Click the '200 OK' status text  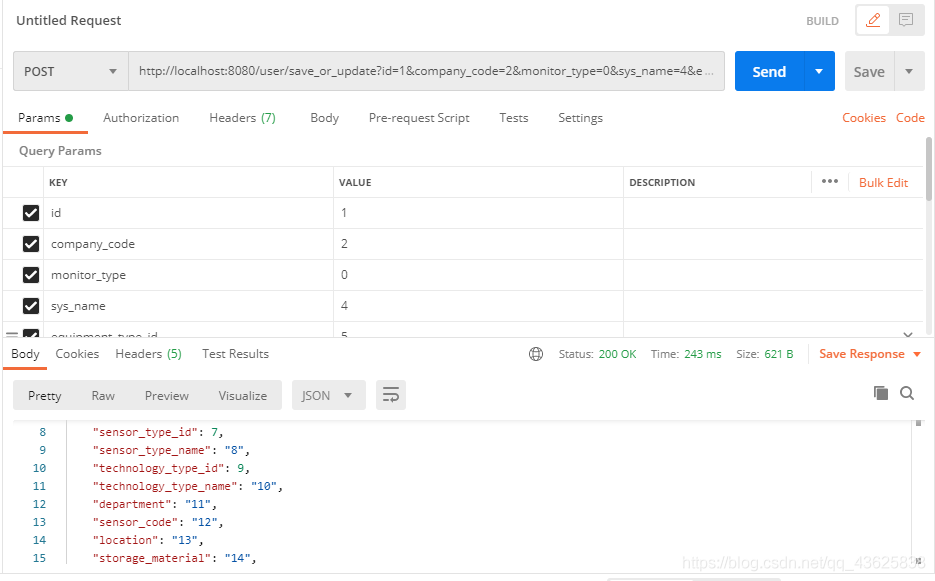[x=617, y=354]
